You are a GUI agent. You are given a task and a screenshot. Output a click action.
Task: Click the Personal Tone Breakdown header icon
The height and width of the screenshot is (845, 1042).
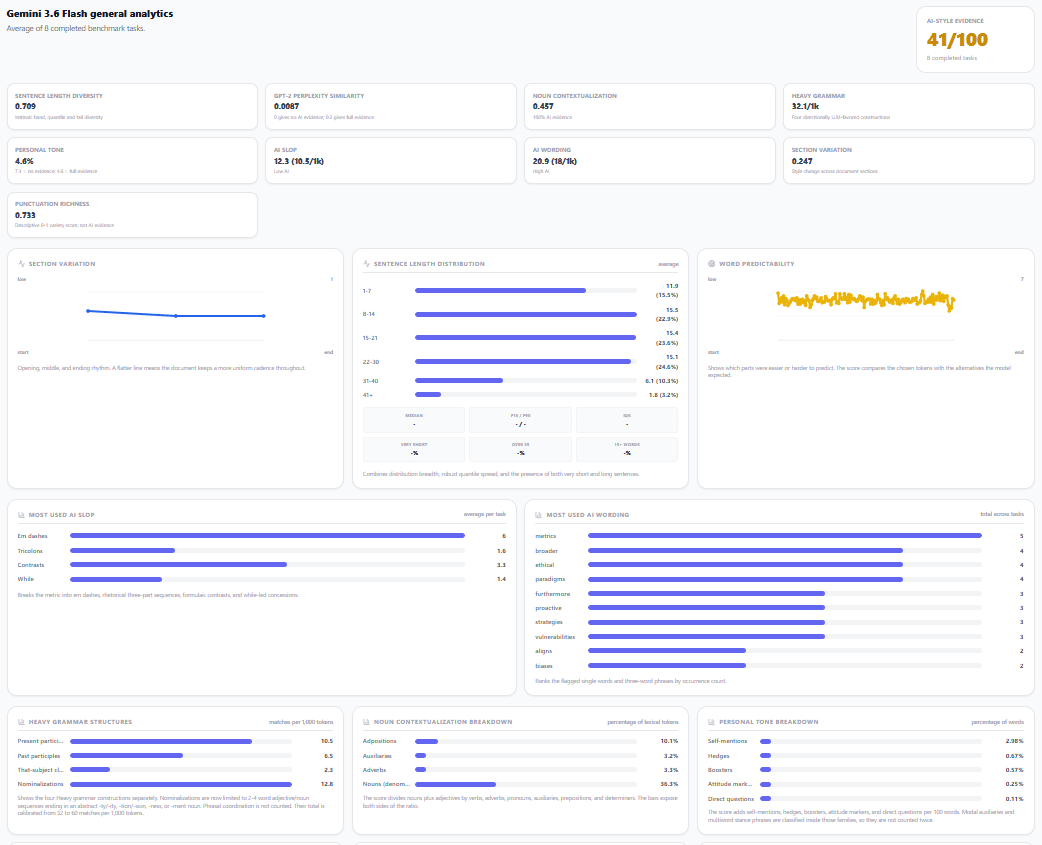pyautogui.click(x=712, y=721)
